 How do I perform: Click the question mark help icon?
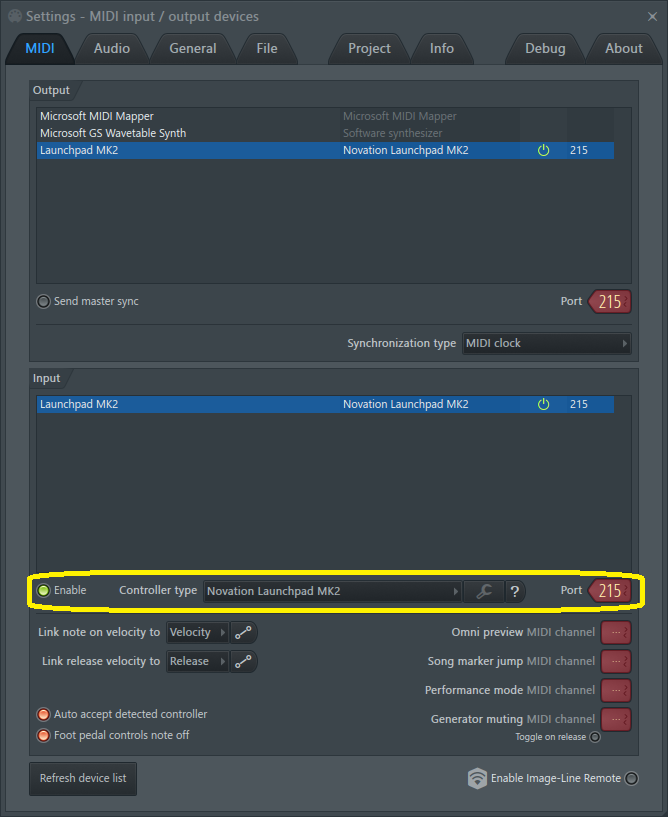(x=515, y=591)
